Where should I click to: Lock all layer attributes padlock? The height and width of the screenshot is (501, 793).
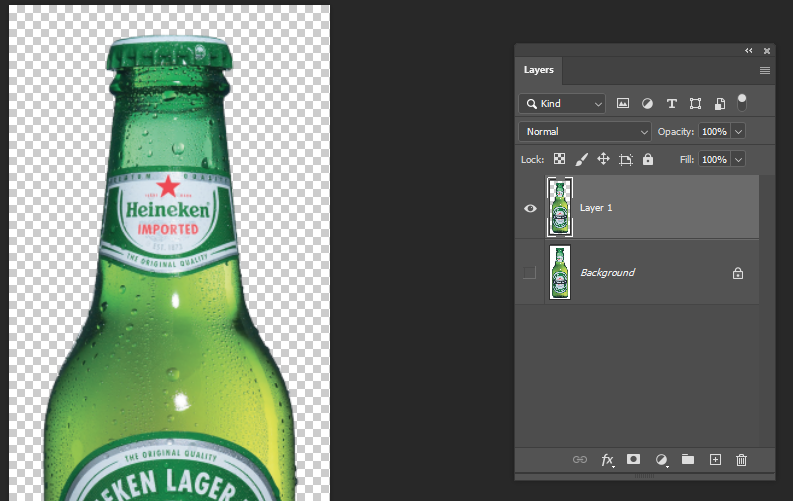pos(648,159)
